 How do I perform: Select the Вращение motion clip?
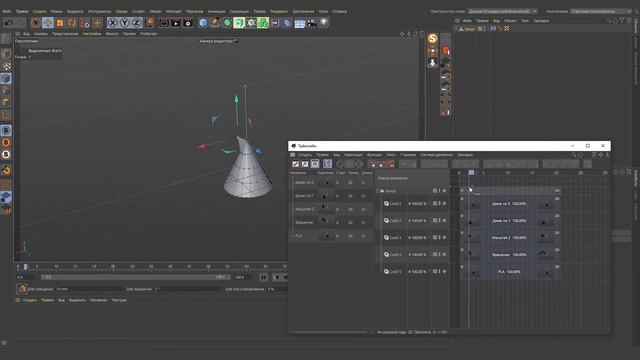click(x=510, y=255)
